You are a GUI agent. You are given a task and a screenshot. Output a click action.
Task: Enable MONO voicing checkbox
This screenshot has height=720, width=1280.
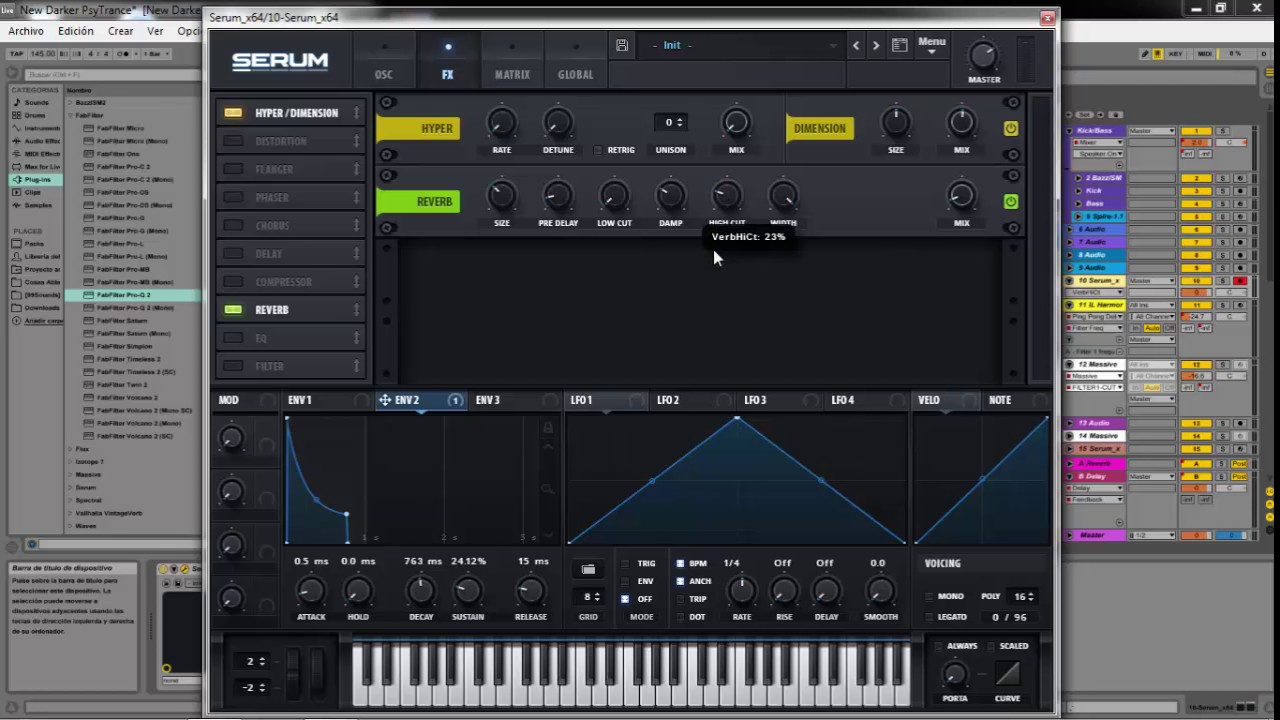[x=929, y=596]
